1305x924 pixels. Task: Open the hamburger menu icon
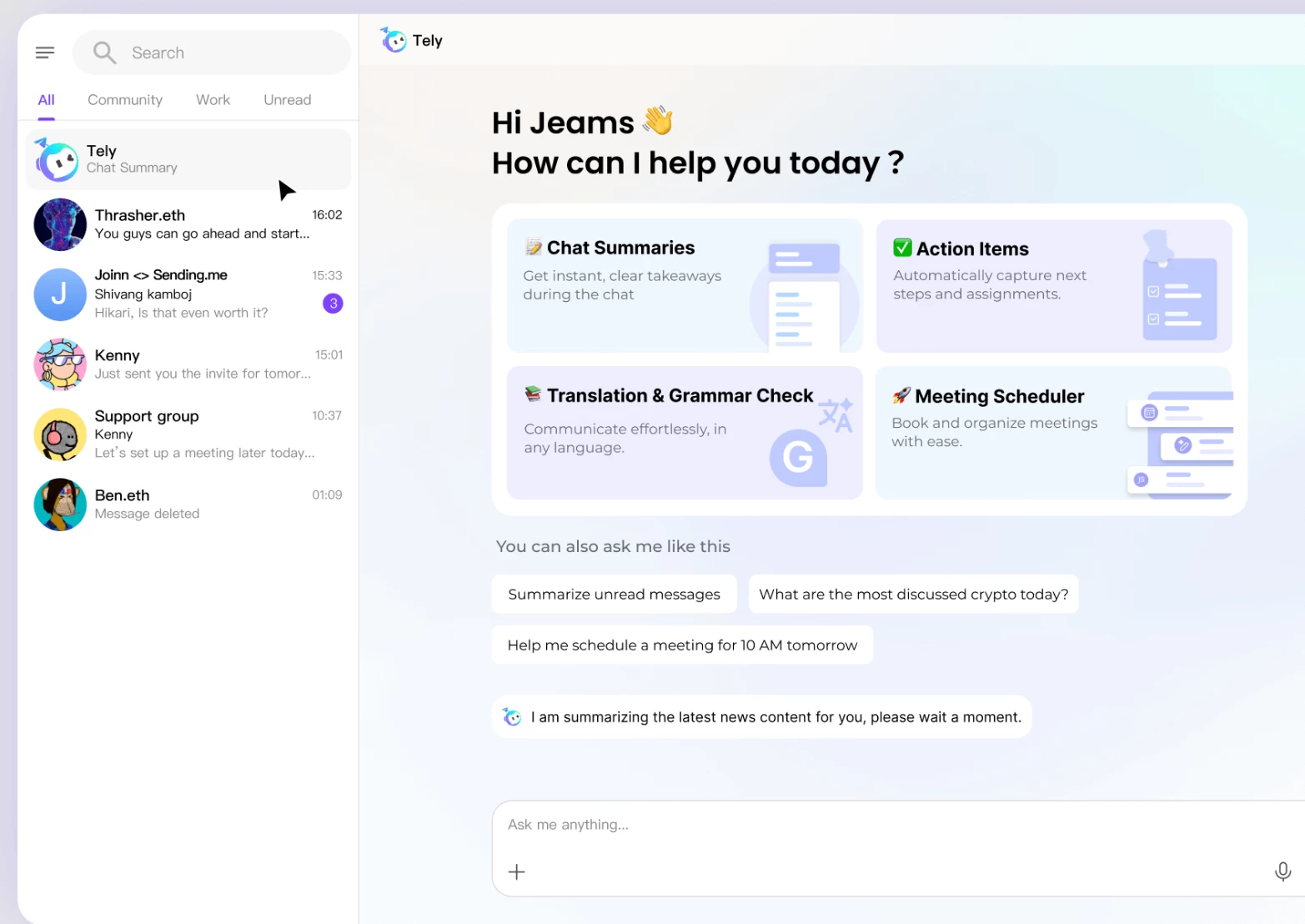tap(45, 53)
